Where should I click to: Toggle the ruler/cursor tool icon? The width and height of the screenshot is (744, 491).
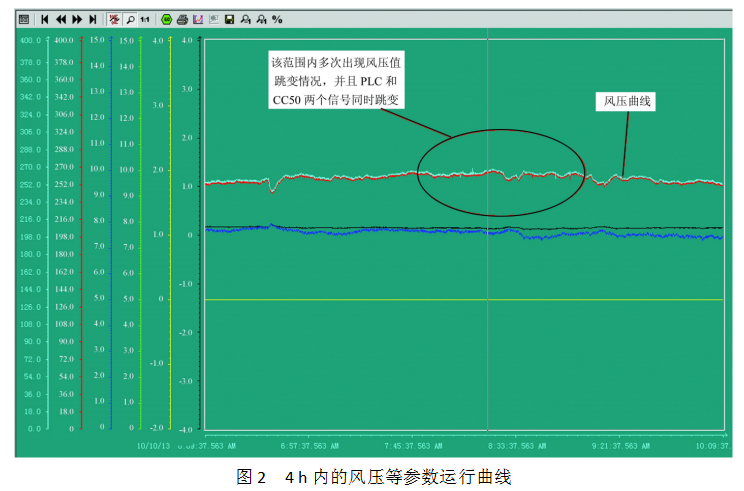114,19
